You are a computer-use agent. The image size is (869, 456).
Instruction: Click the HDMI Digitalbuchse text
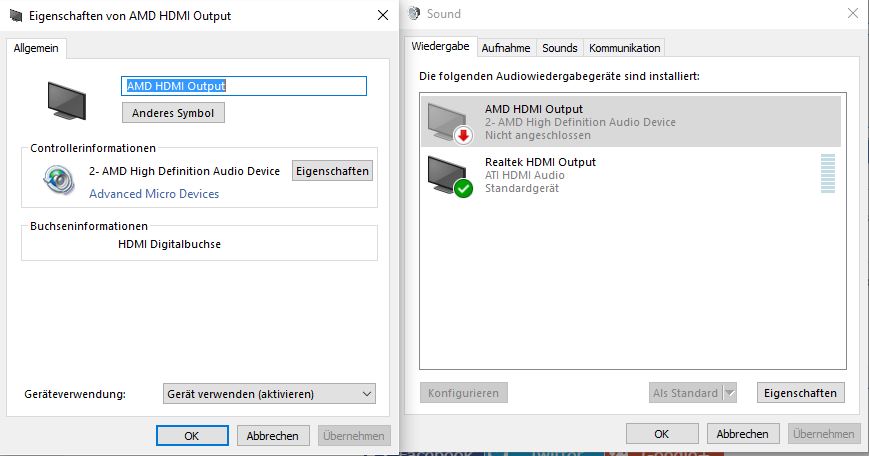coord(170,244)
